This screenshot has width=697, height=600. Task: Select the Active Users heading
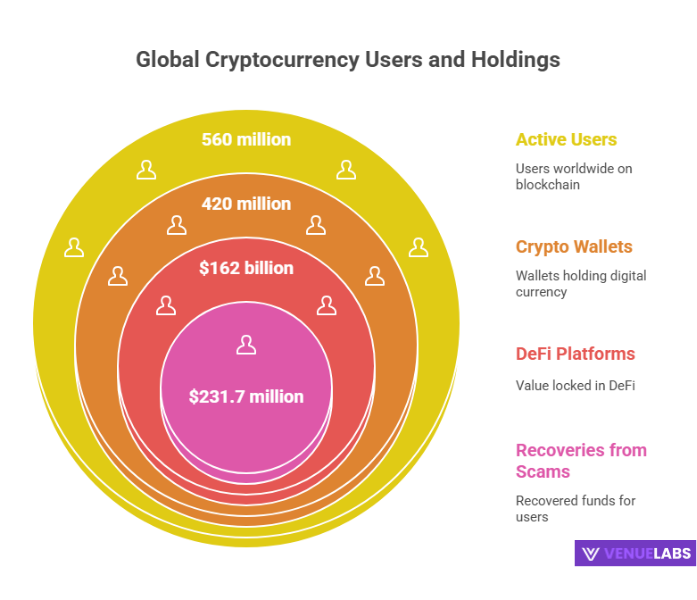tap(566, 140)
